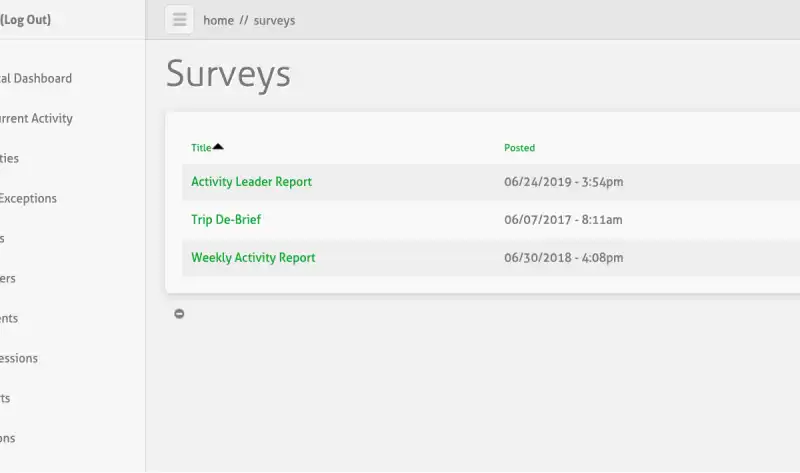
Task: Open the Weekly Activity Report survey
Action: tap(253, 258)
